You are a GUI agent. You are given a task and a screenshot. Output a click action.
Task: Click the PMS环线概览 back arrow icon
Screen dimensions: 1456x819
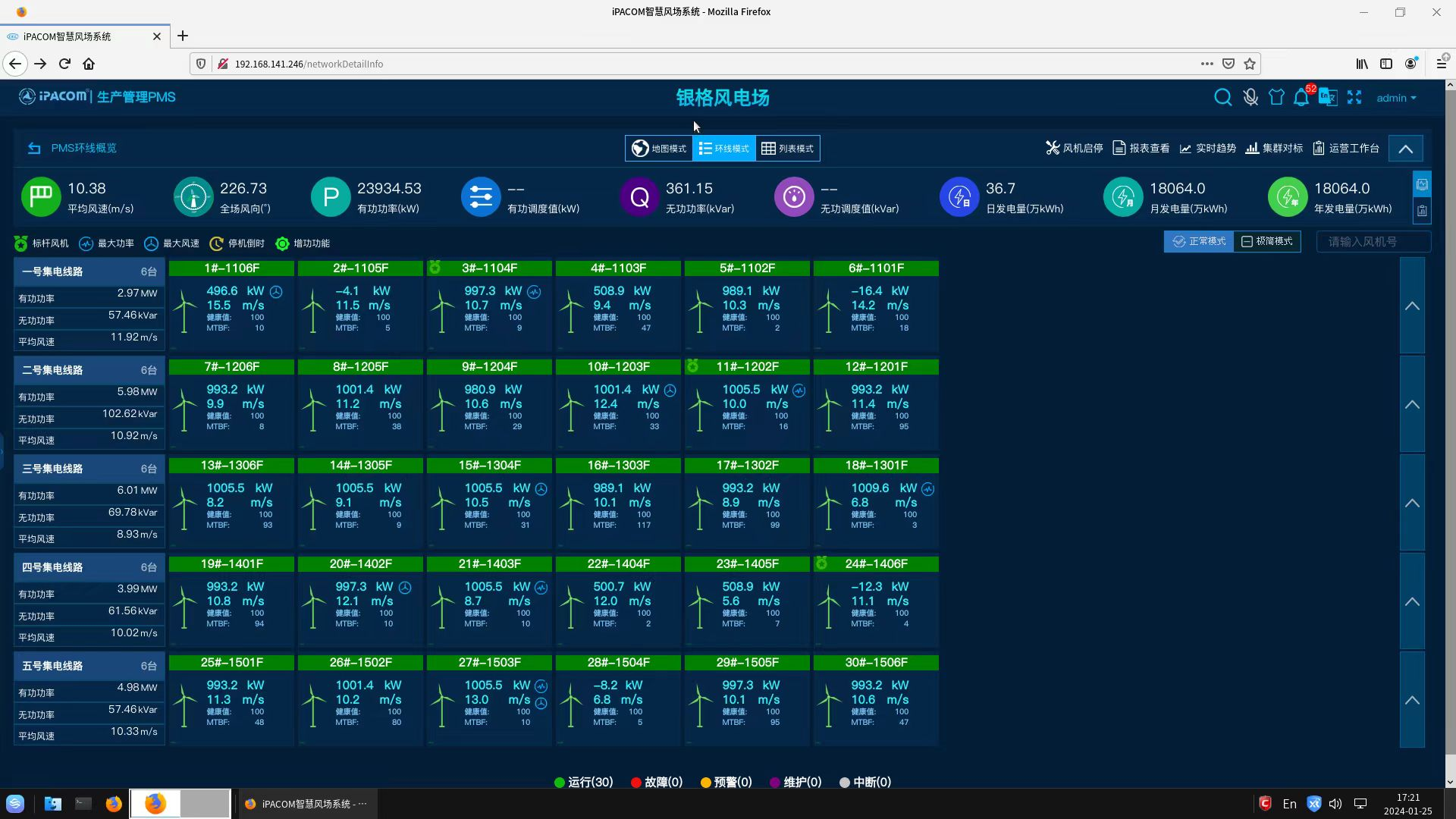34,148
